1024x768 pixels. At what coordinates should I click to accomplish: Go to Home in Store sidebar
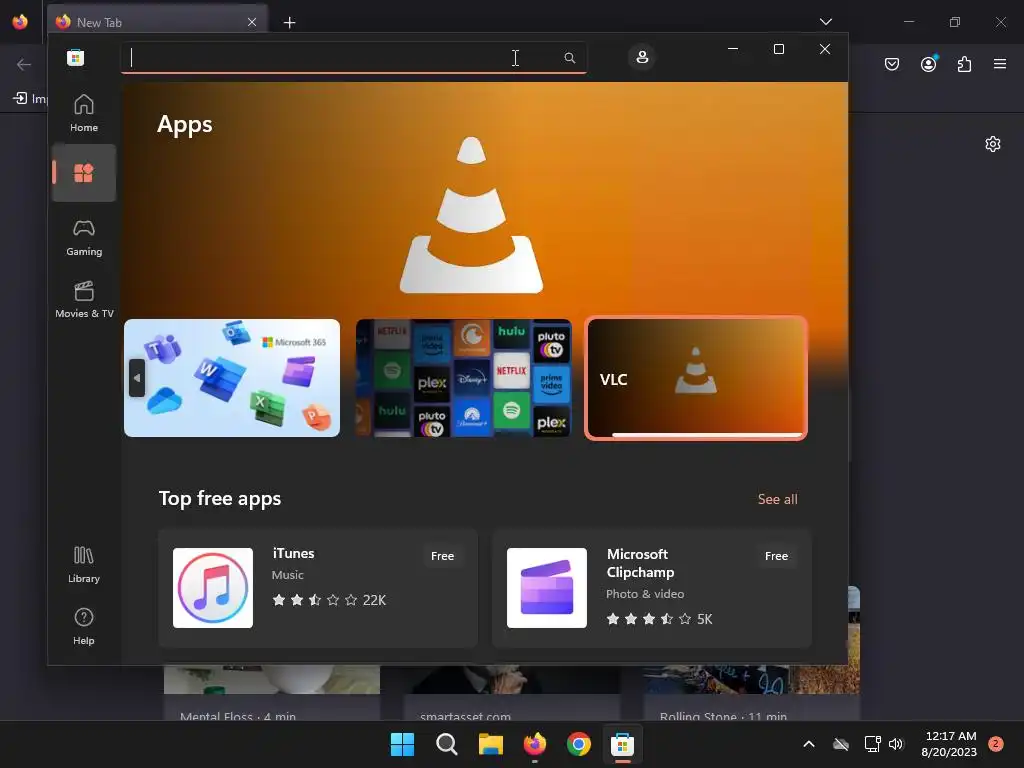(84, 113)
